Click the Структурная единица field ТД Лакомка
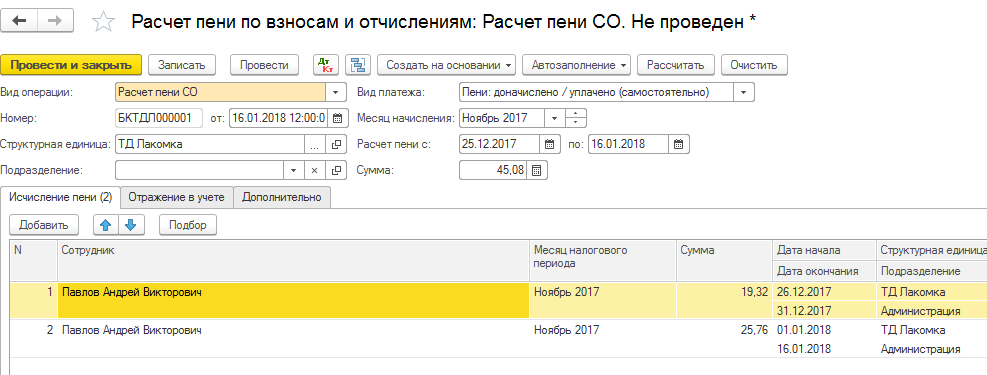 coord(210,144)
